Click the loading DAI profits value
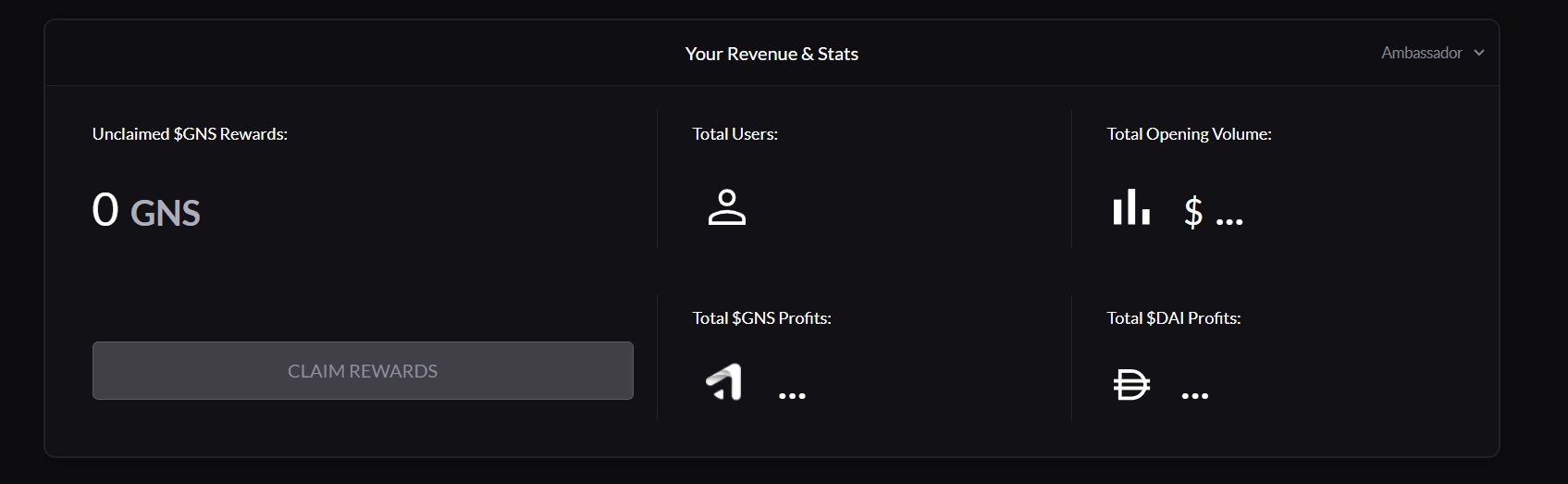 [1195, 396]
